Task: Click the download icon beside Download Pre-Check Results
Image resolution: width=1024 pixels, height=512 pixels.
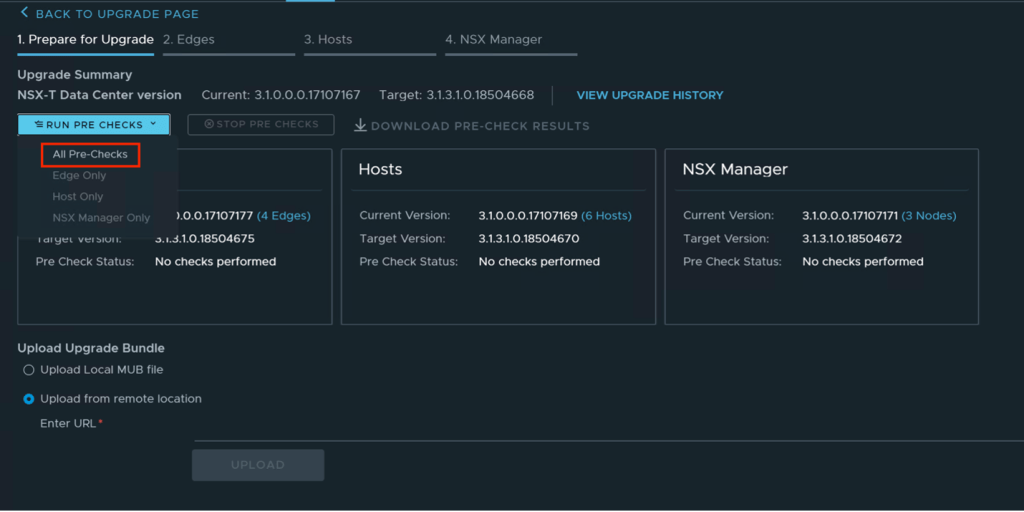Action: tap(360, 125)
